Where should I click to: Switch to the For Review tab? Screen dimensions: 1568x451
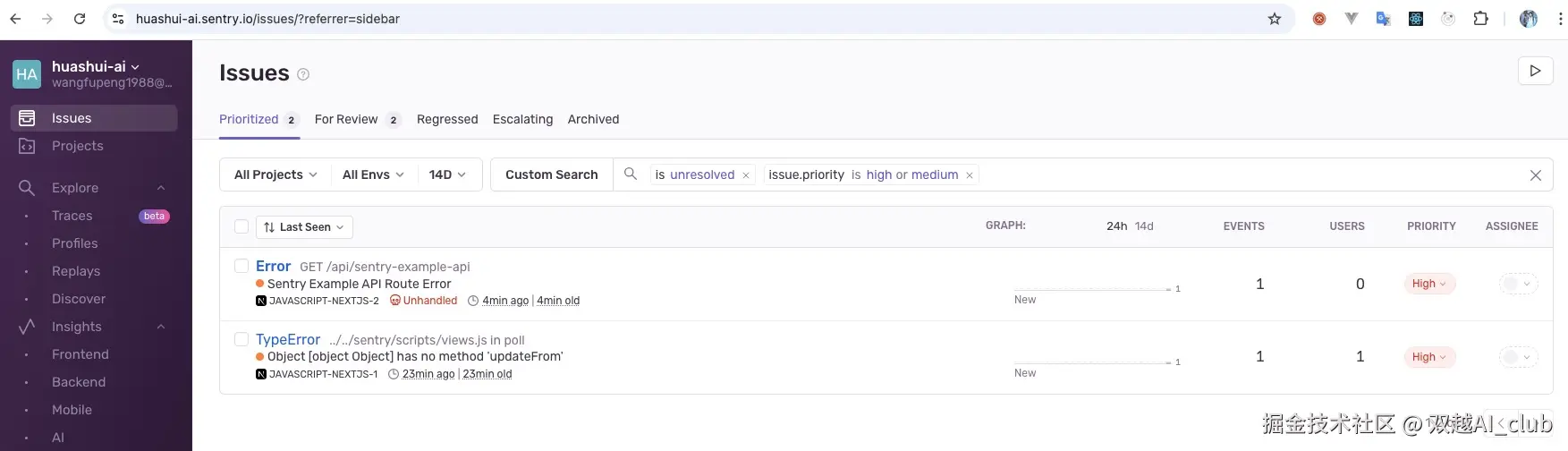coord(347,119)
